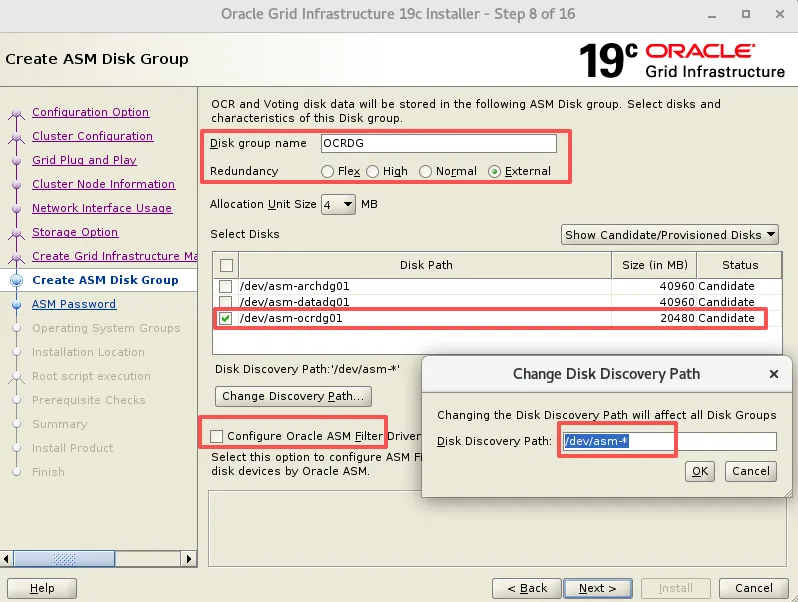The image size is (798, 602).
Task: Open Grid Plug and Play step
Action: click(x=84, y=160)
